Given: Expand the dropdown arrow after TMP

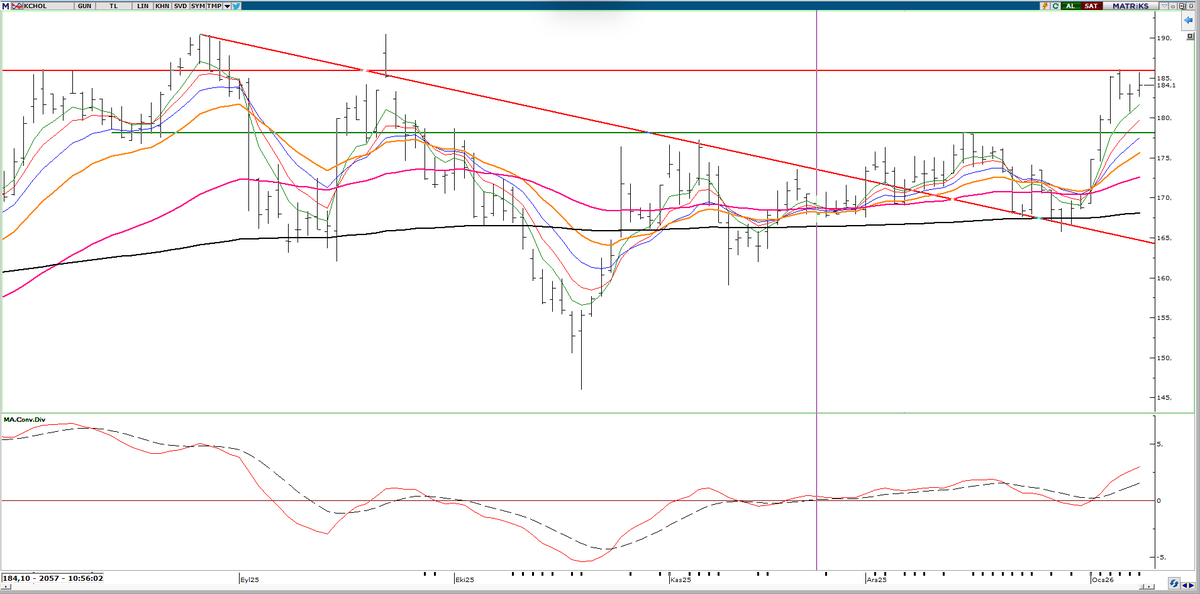Looking at the screenshot, I should coord(227,6).
